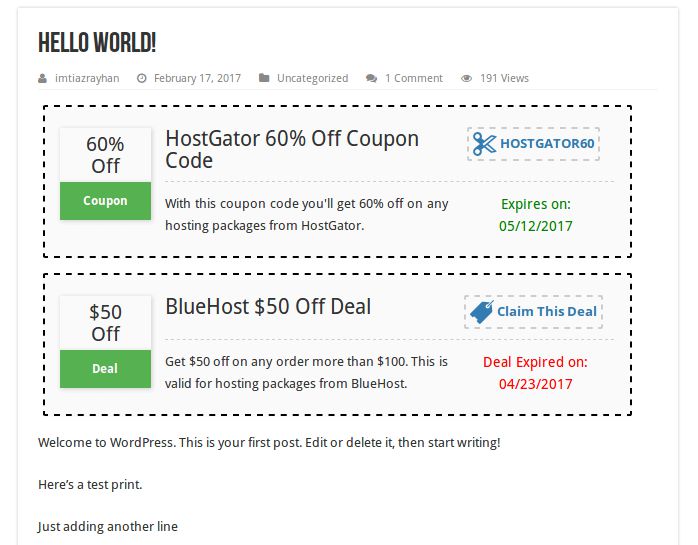698x545 pixels.
Task: Click the eye views icon
Action: click(466, 78)
